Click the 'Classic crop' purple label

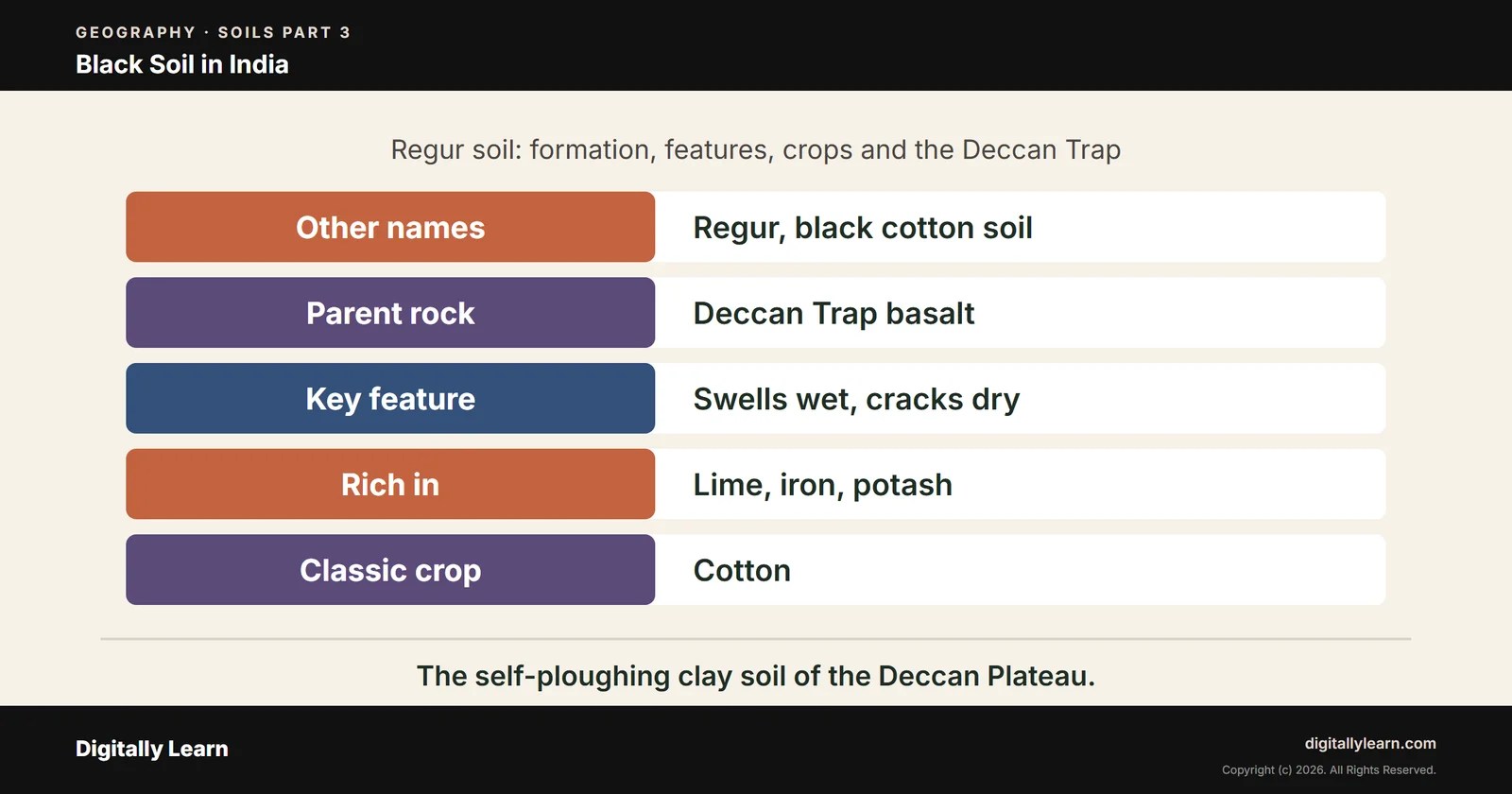[390, 570]
